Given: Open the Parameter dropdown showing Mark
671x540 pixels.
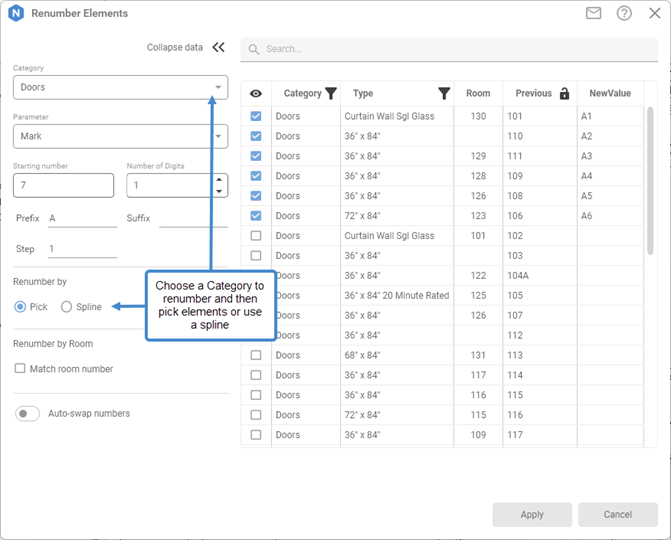Looking at the screenshot, I should 218,136.
